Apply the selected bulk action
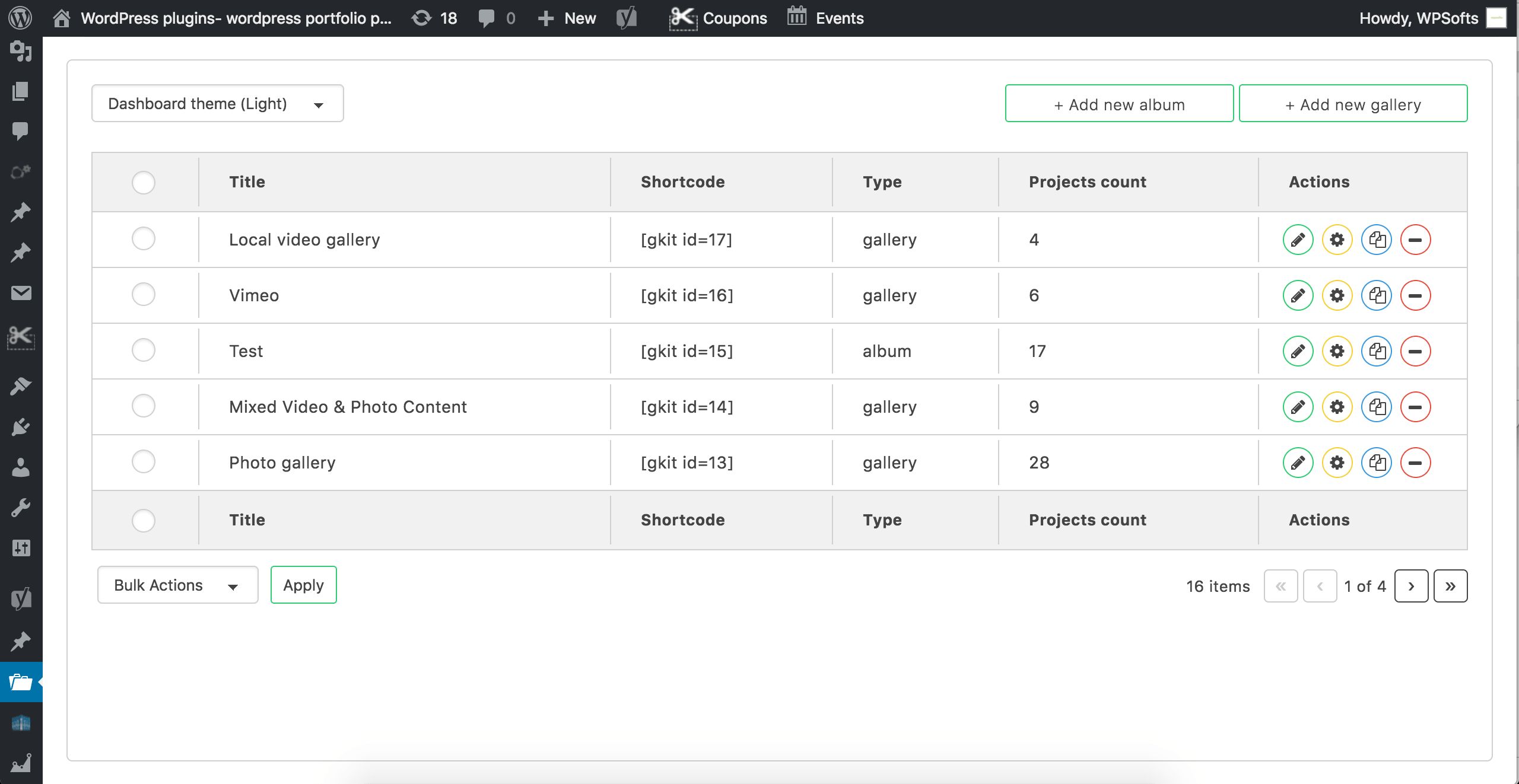Screen dimensions: 1519x784 coord(303,585)
